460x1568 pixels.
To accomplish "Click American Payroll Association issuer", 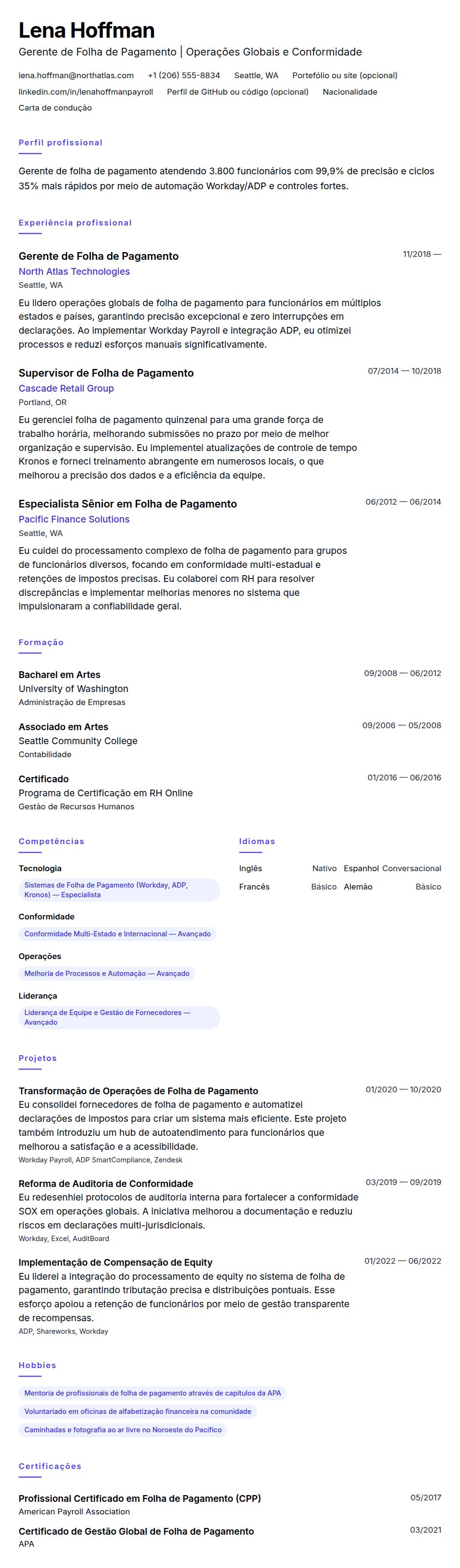I will pyautogui.click(x=74, y=1511).
